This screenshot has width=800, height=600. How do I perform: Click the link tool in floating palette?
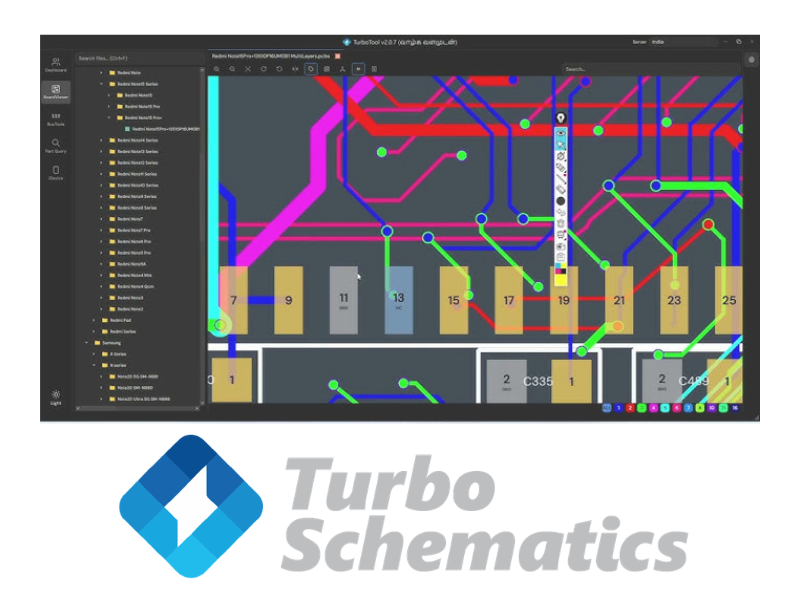pyautogui.click(x=561, y=212)
